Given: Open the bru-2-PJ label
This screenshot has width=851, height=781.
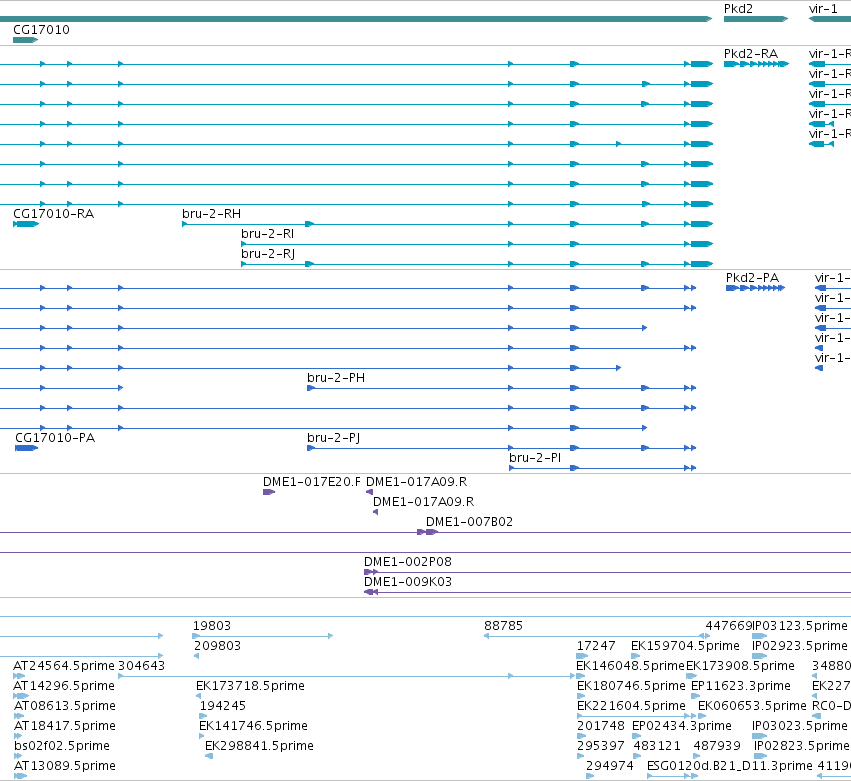Looking at the screenshot, I should click(334, 438).
